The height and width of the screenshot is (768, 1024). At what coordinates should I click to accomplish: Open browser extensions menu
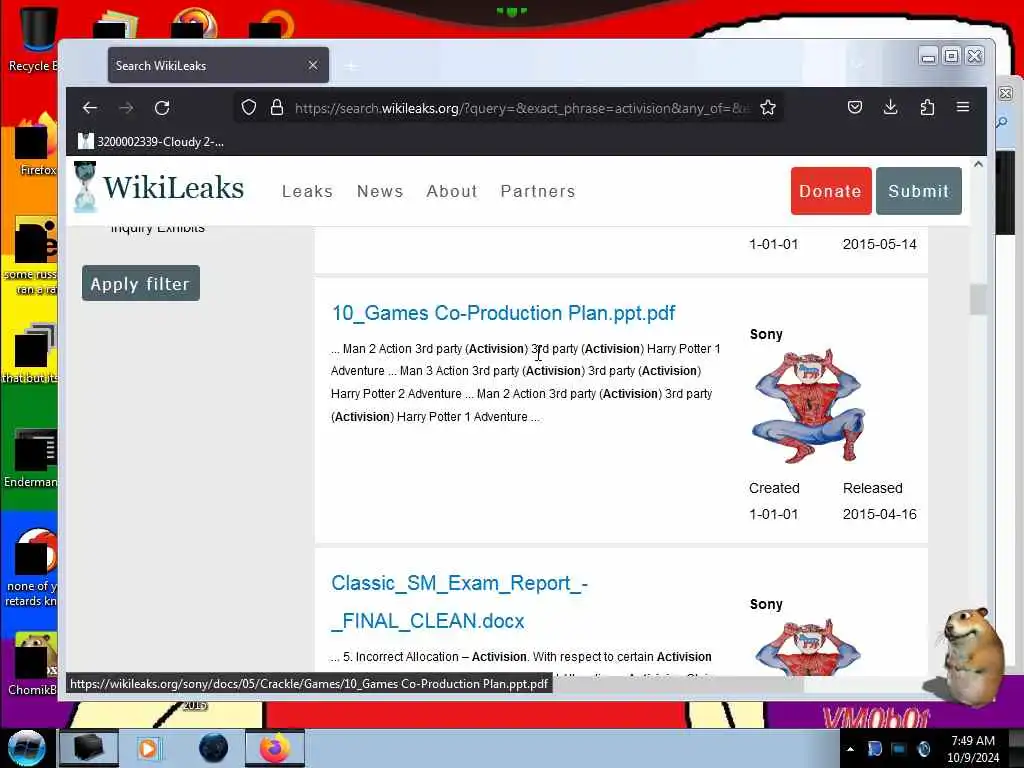click(927, 107)
